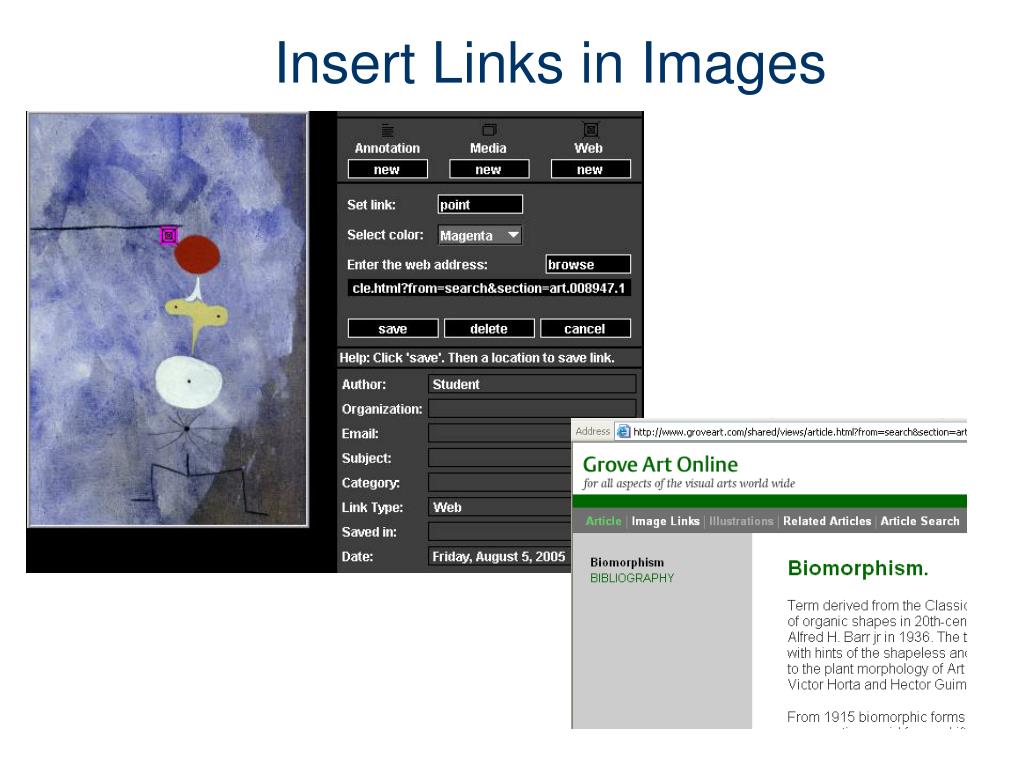Image resolution: width=1024 pixels, height=768 pixels.
Task: Click the empty Saved in field
Action: 500,532
